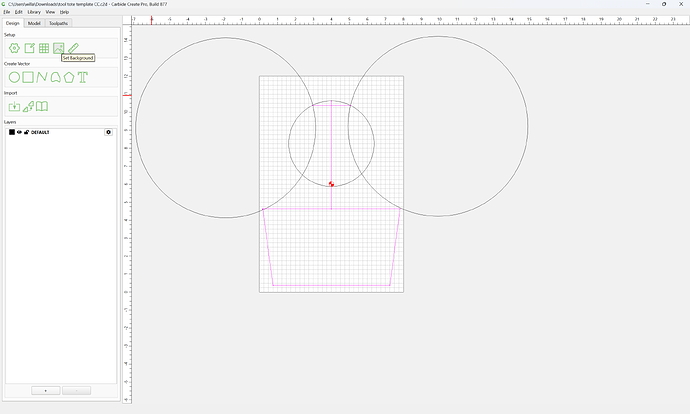Click the remove layer minus button
This screenshot has width=690, height=414.
(77, 391)
